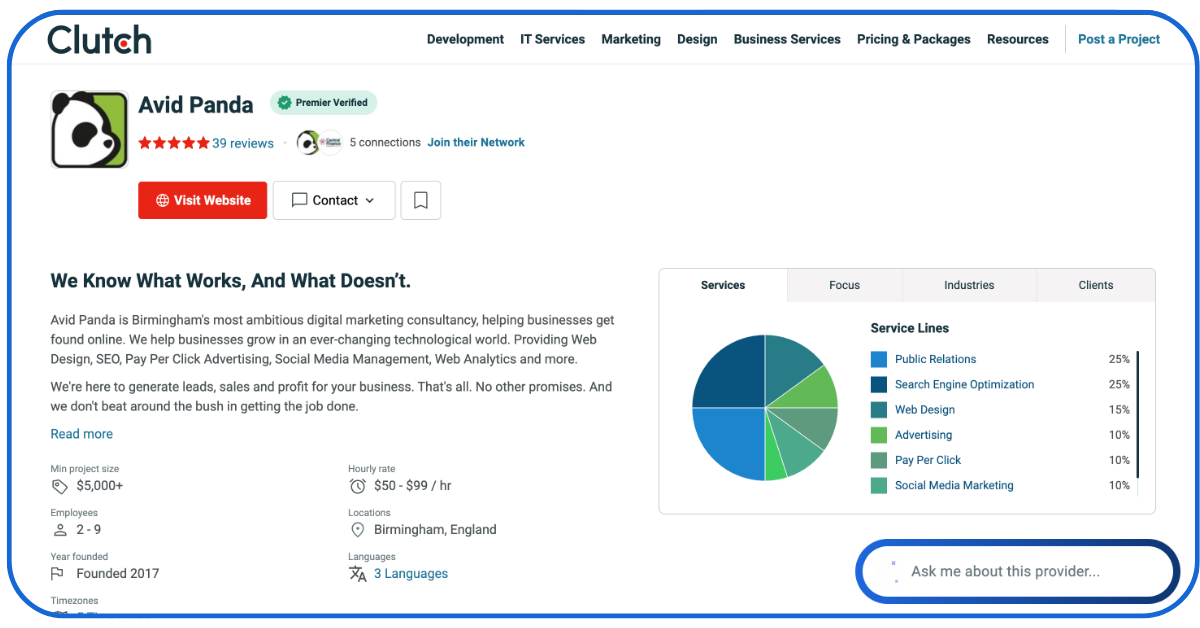This screenshot has width=1200, height=628.
Task: Click the bookmark save icon button
Action: [421, 200]
